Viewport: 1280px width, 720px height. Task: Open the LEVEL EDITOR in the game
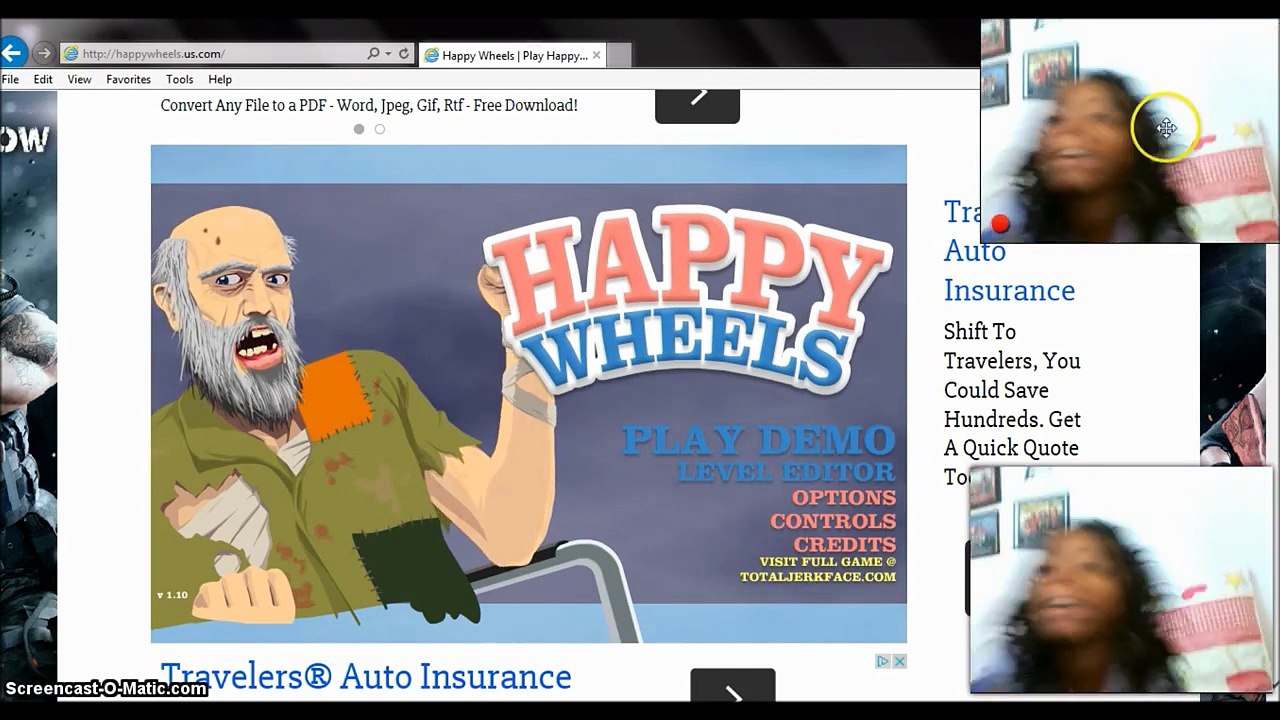786,471
